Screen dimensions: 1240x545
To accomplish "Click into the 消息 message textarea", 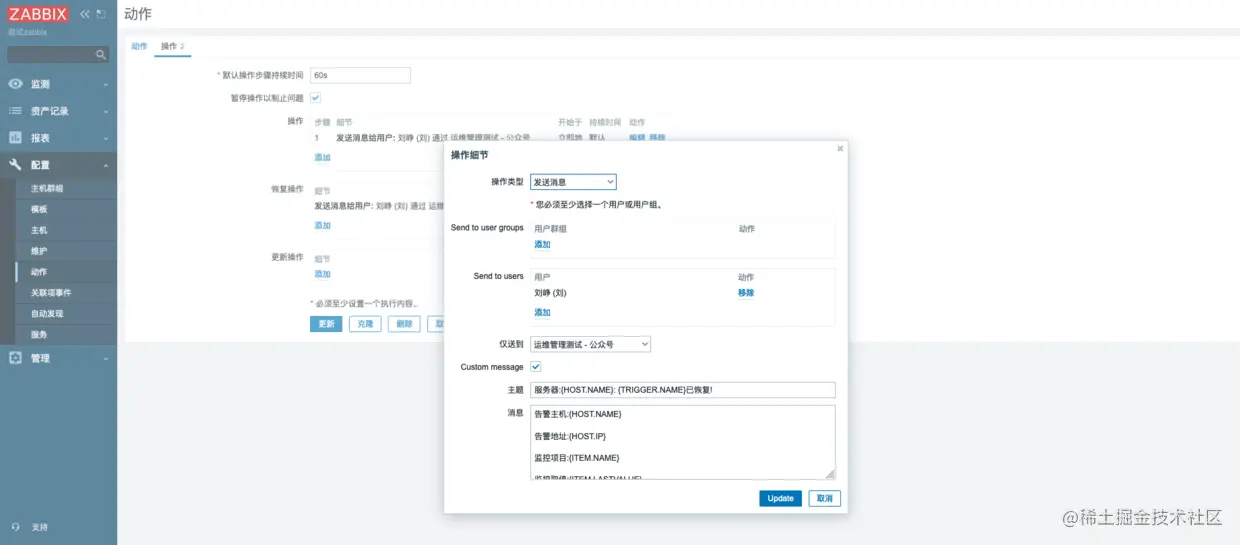I will [x=682, y=442].
